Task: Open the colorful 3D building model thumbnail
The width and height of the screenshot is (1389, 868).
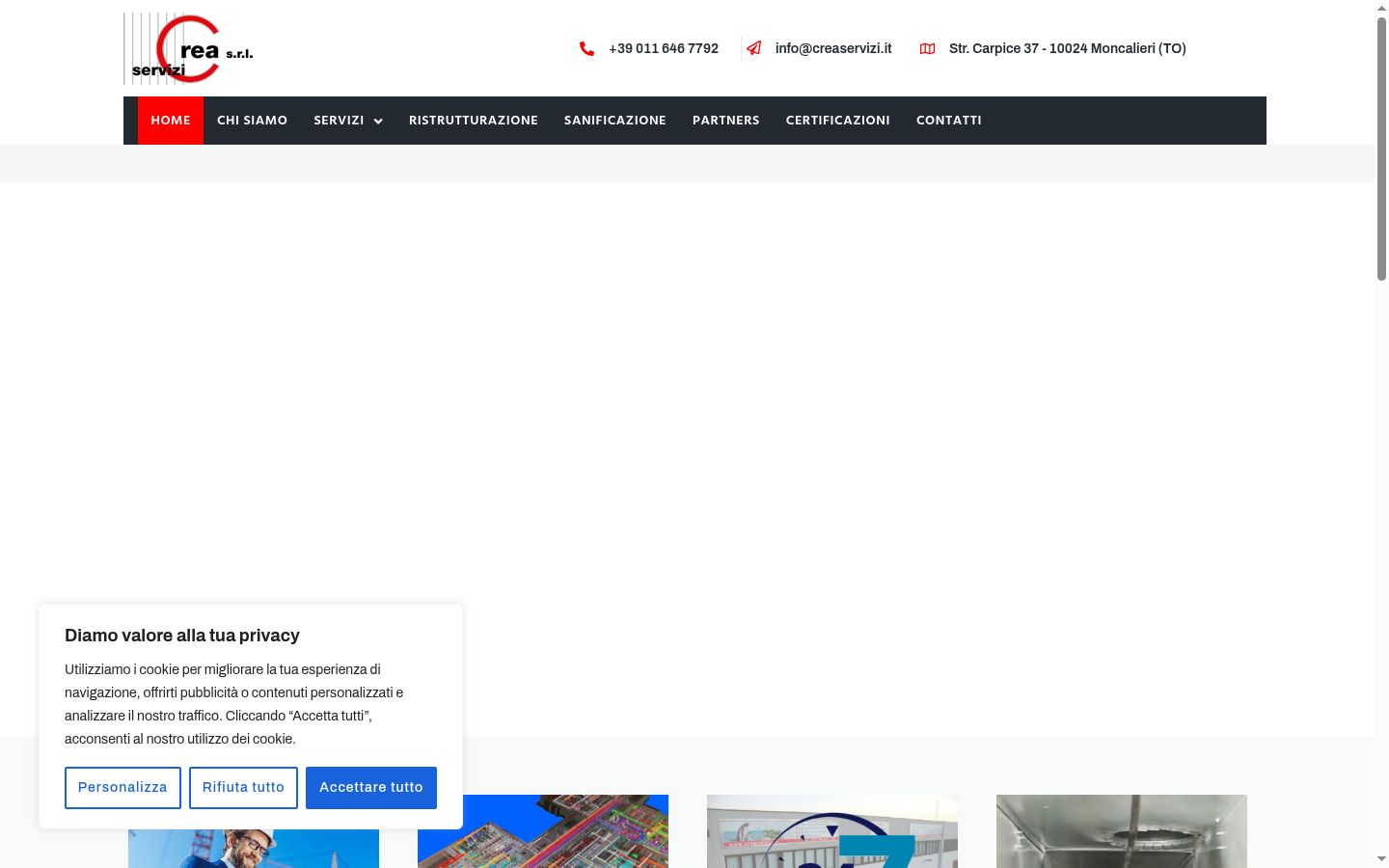Action: click(x=543, y=831)
